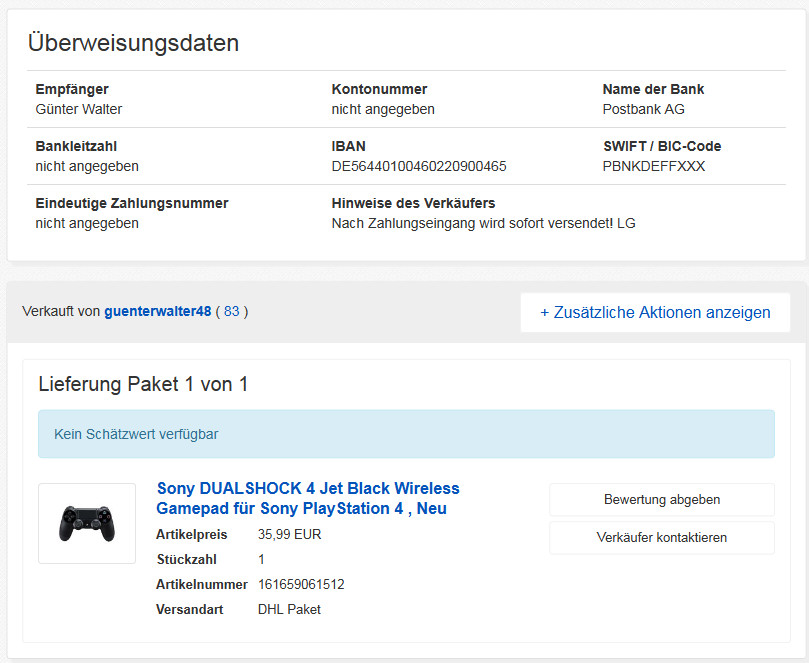Click the seller feedback score 83

pos(231,311)
